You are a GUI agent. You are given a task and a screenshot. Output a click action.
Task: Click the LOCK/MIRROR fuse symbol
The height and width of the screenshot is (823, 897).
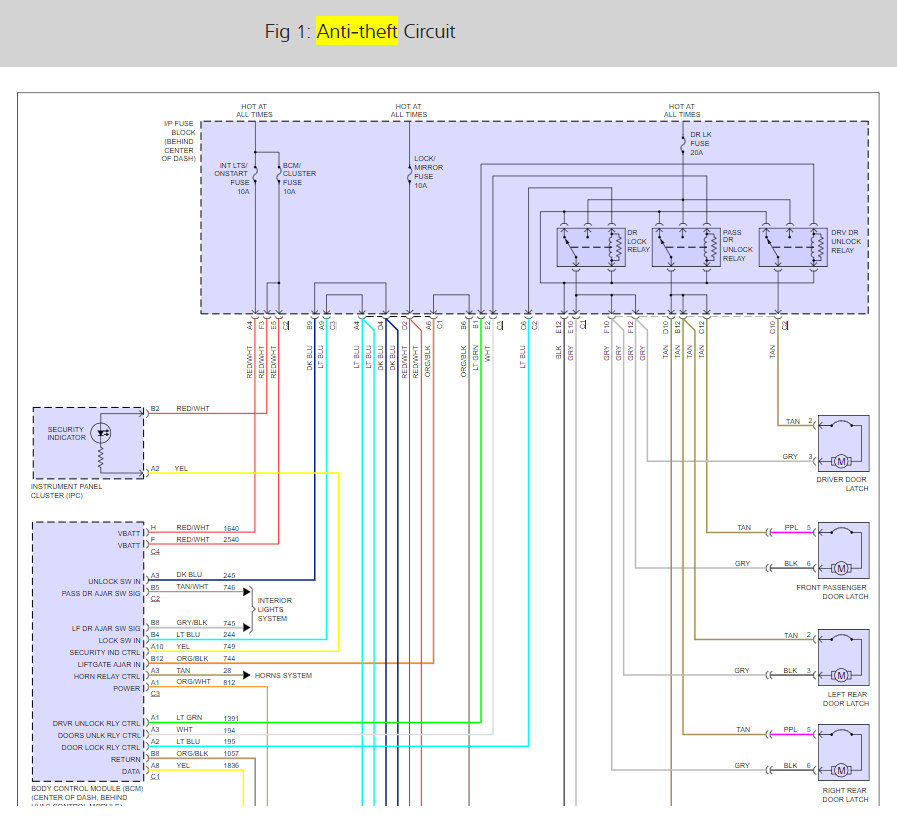[x=409, y=174]
